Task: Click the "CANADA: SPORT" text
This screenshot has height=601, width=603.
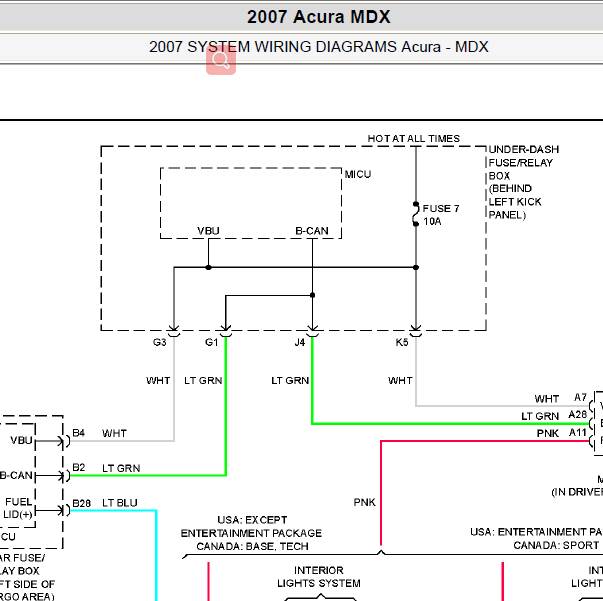Action: [x=556, y=545]
